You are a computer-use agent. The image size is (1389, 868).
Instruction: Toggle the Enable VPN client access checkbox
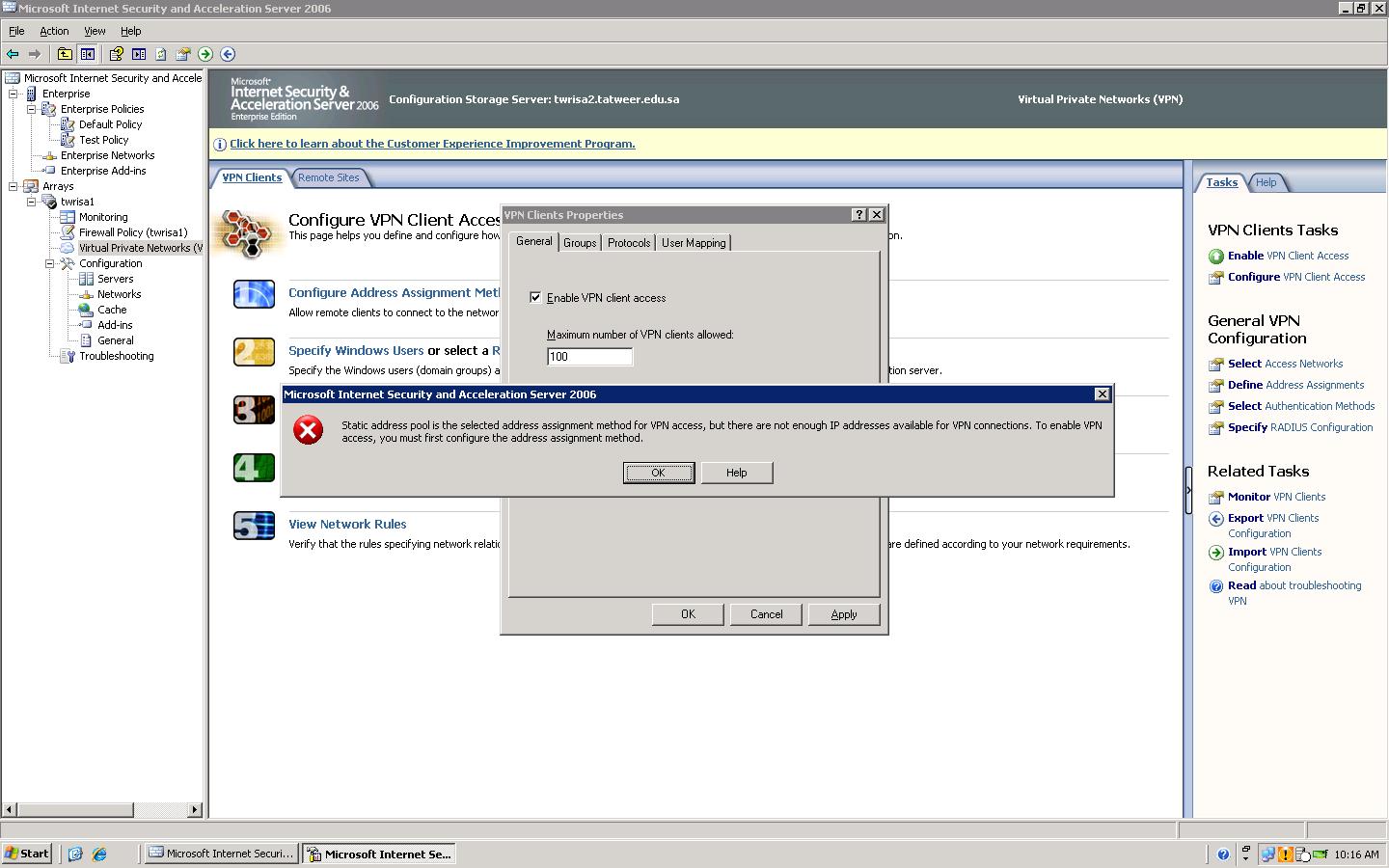(x=535, y=297)
